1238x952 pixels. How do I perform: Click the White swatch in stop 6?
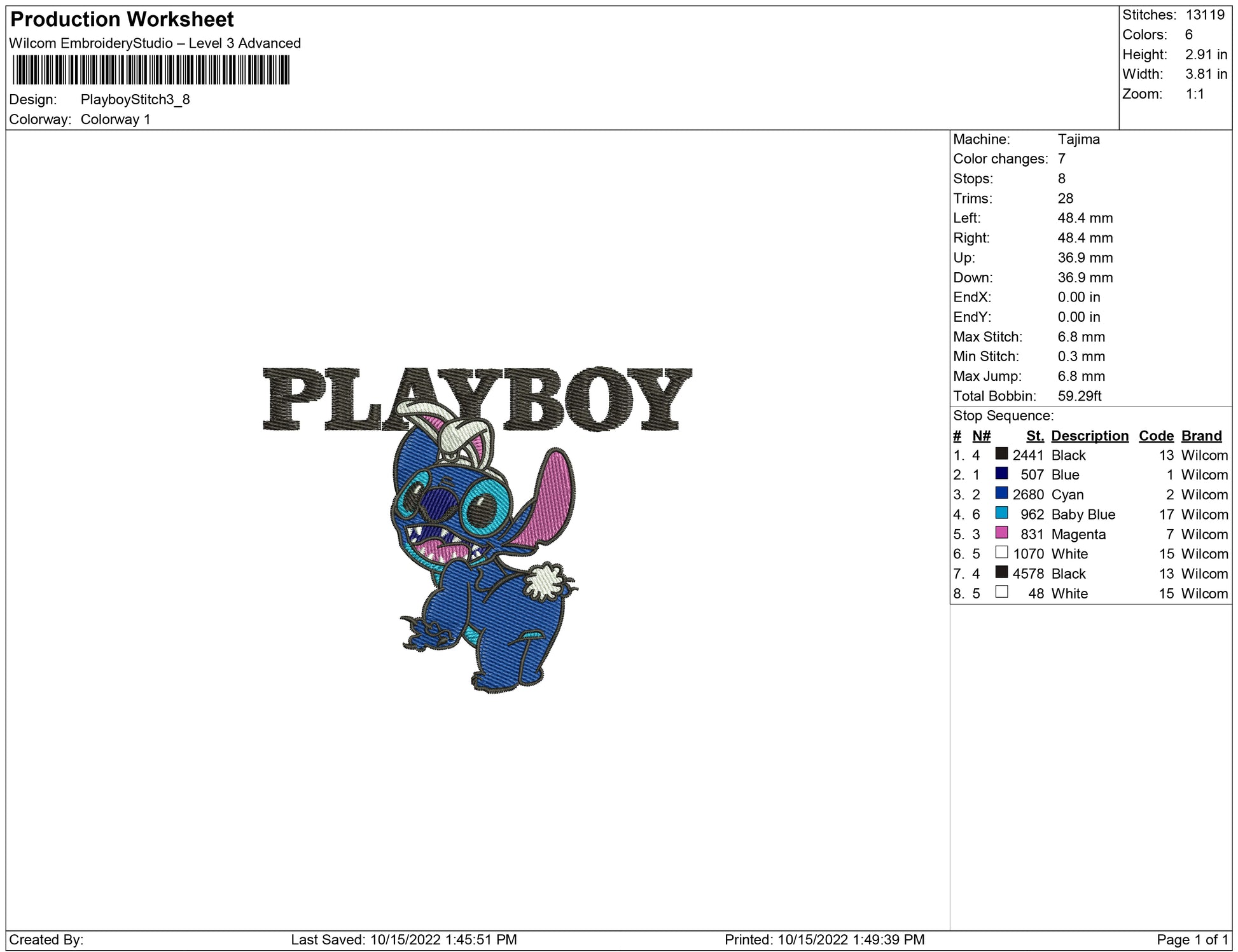tap(1001, 552)
